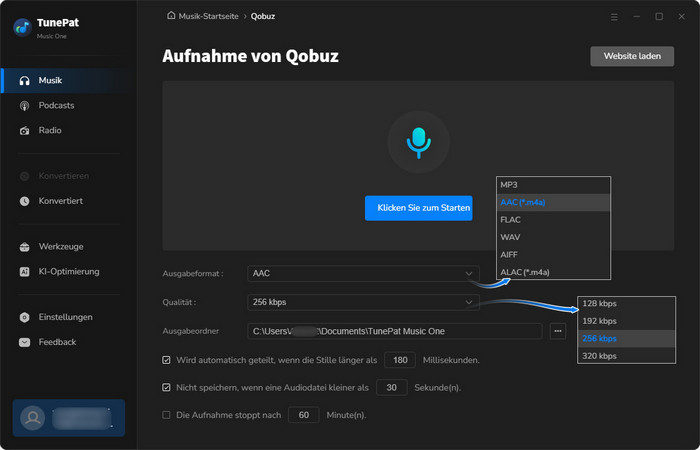The width and height of the screenshot is (700, 450).
Task: Click the 30 Sekunde(n) input field
Action: [x=392, y=388]
